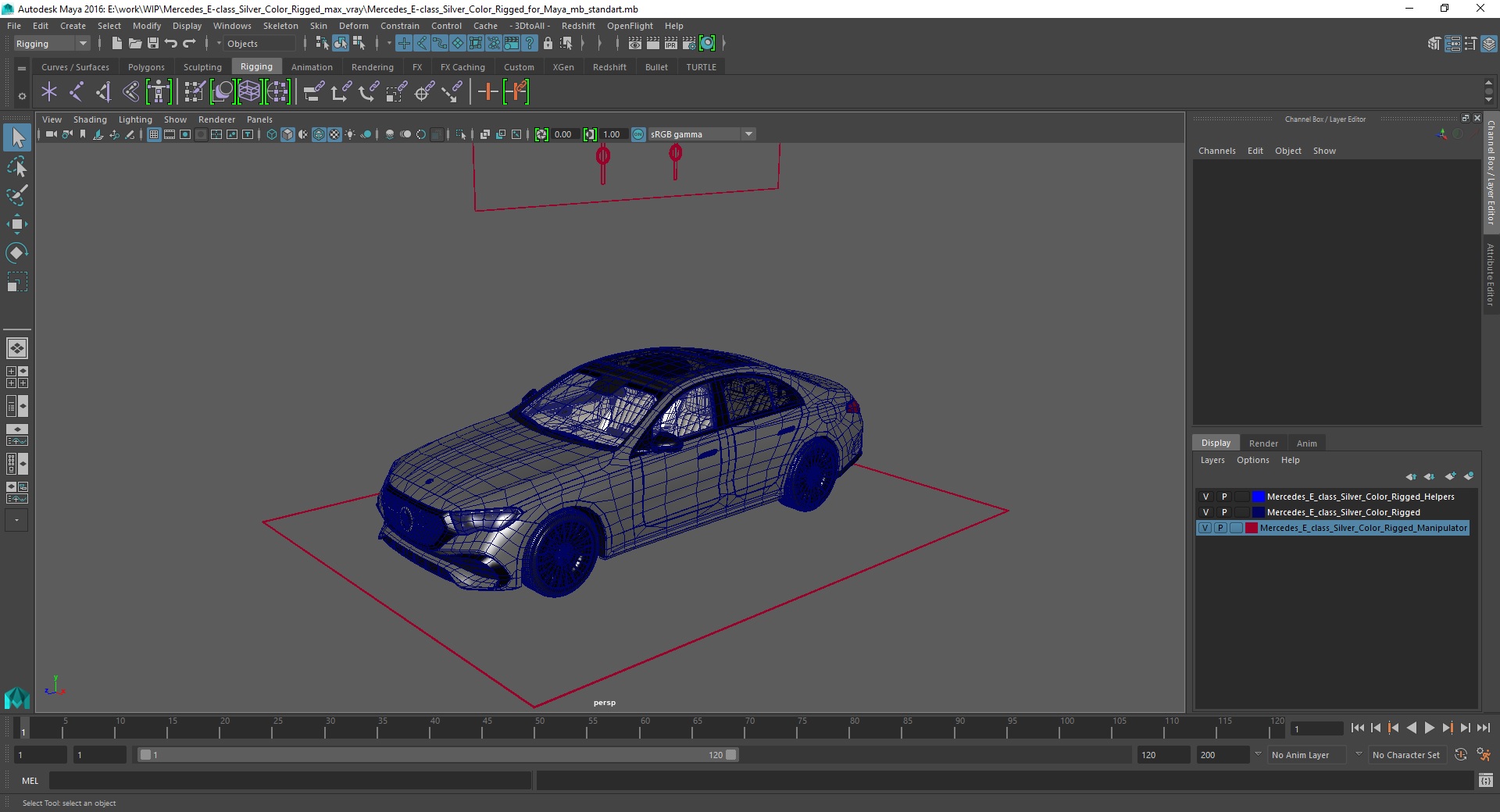Open the Skeleton menu
This screenshot has width=1500, height=812.
click(280, 26)
